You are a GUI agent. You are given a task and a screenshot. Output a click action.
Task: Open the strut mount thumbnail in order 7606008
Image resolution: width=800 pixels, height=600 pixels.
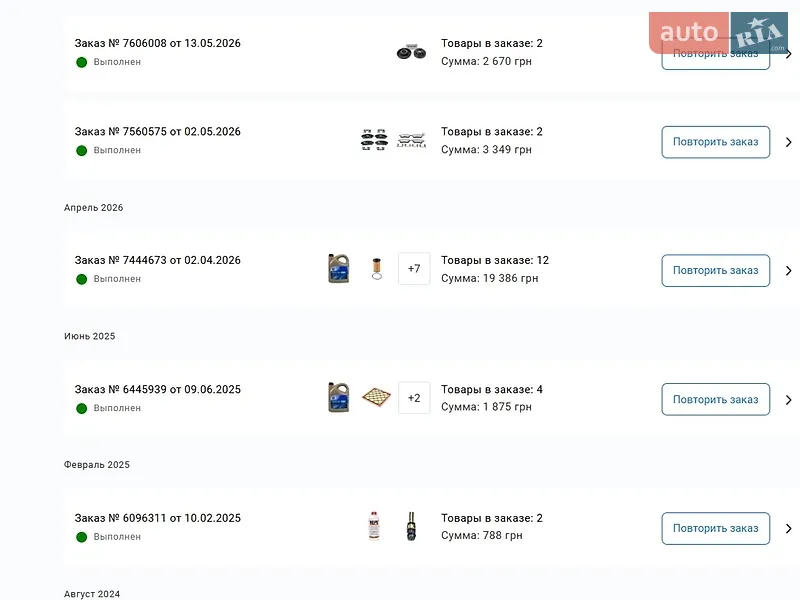[411, 52]
